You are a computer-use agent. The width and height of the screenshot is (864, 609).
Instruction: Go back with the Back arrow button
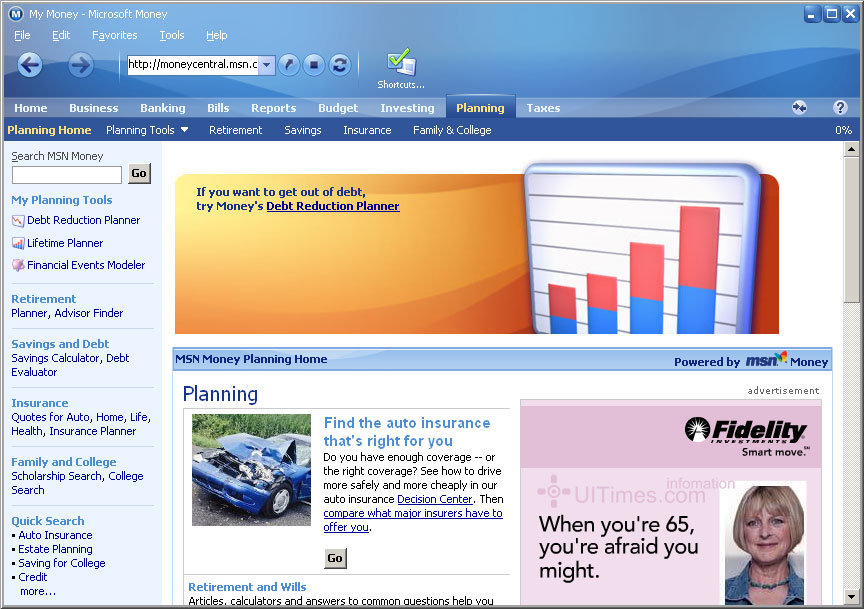click(x=30, y=65)
